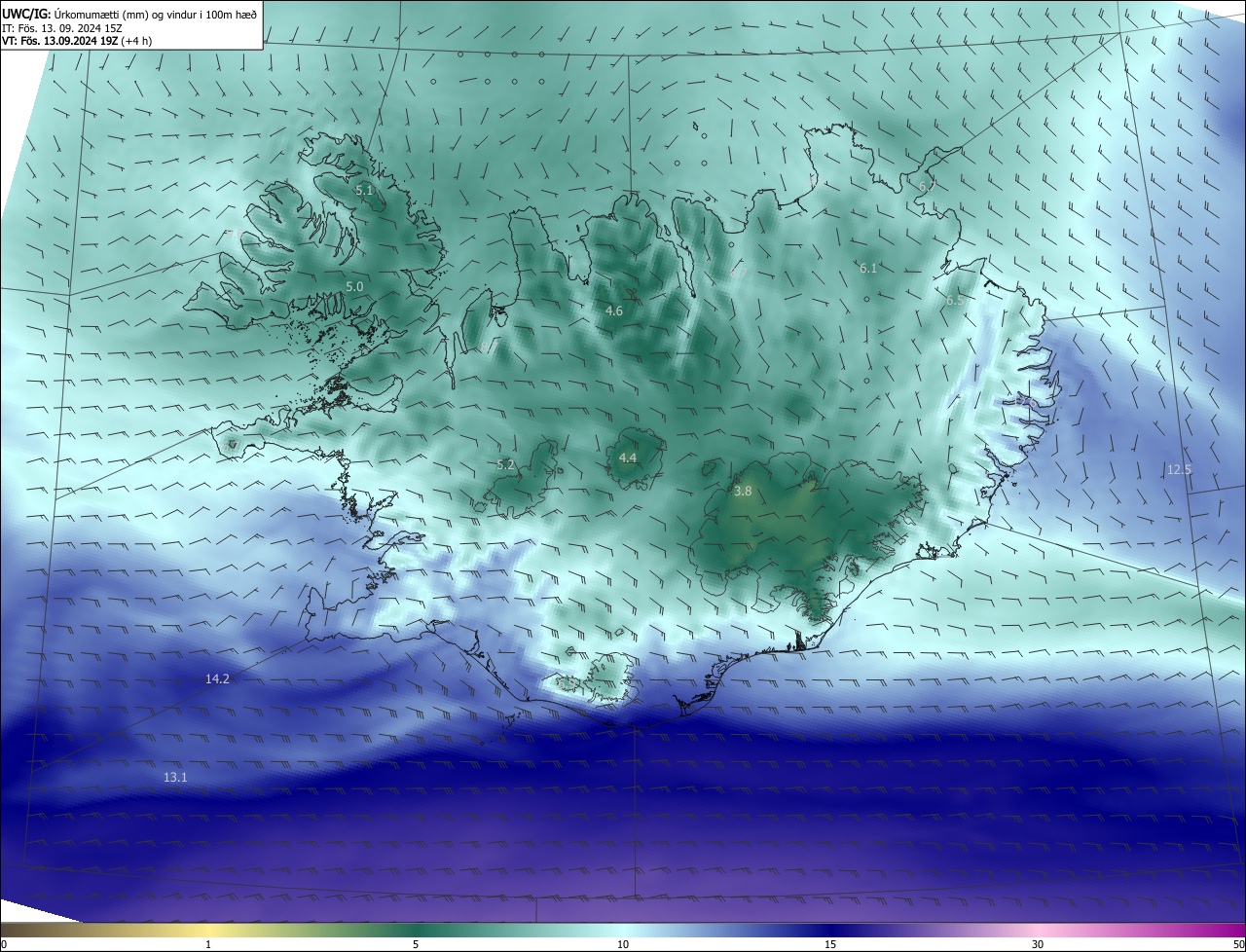Screen dimensions: 1246x952
Task: Click the 4.6 value on the map
Action: (614, 311)
